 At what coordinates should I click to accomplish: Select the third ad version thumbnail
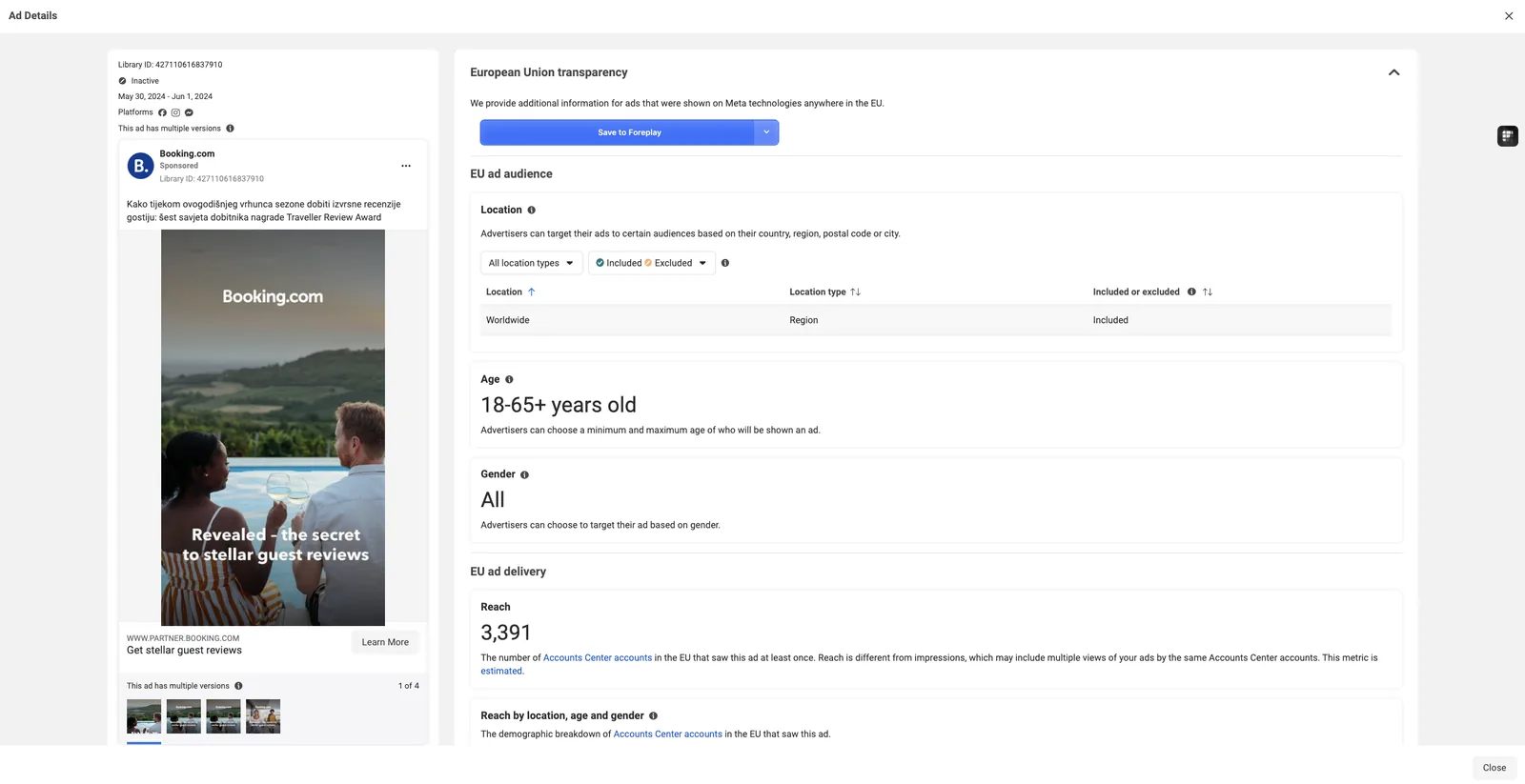[x=223, y=716]
